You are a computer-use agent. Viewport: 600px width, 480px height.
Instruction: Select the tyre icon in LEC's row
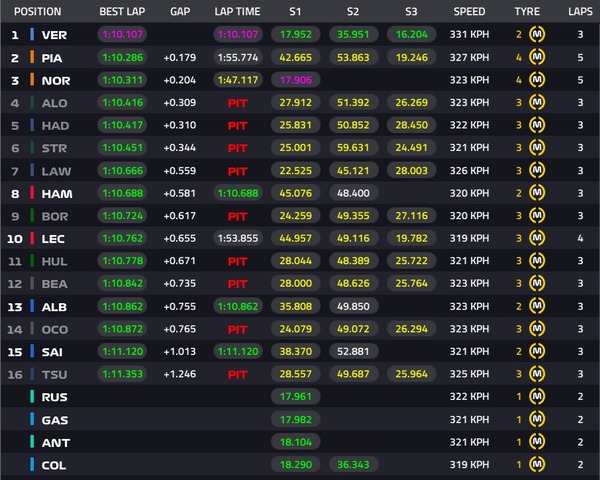coord(539,239)
